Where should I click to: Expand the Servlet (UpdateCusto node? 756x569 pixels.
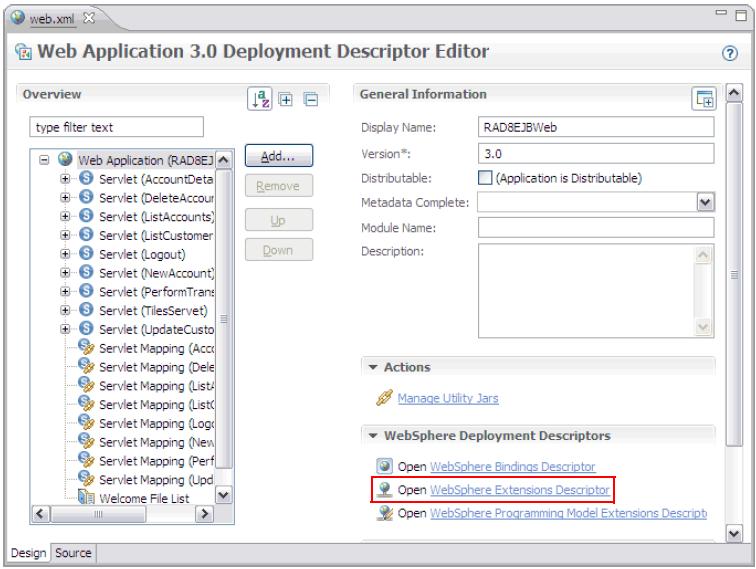[x=65, y=329]
